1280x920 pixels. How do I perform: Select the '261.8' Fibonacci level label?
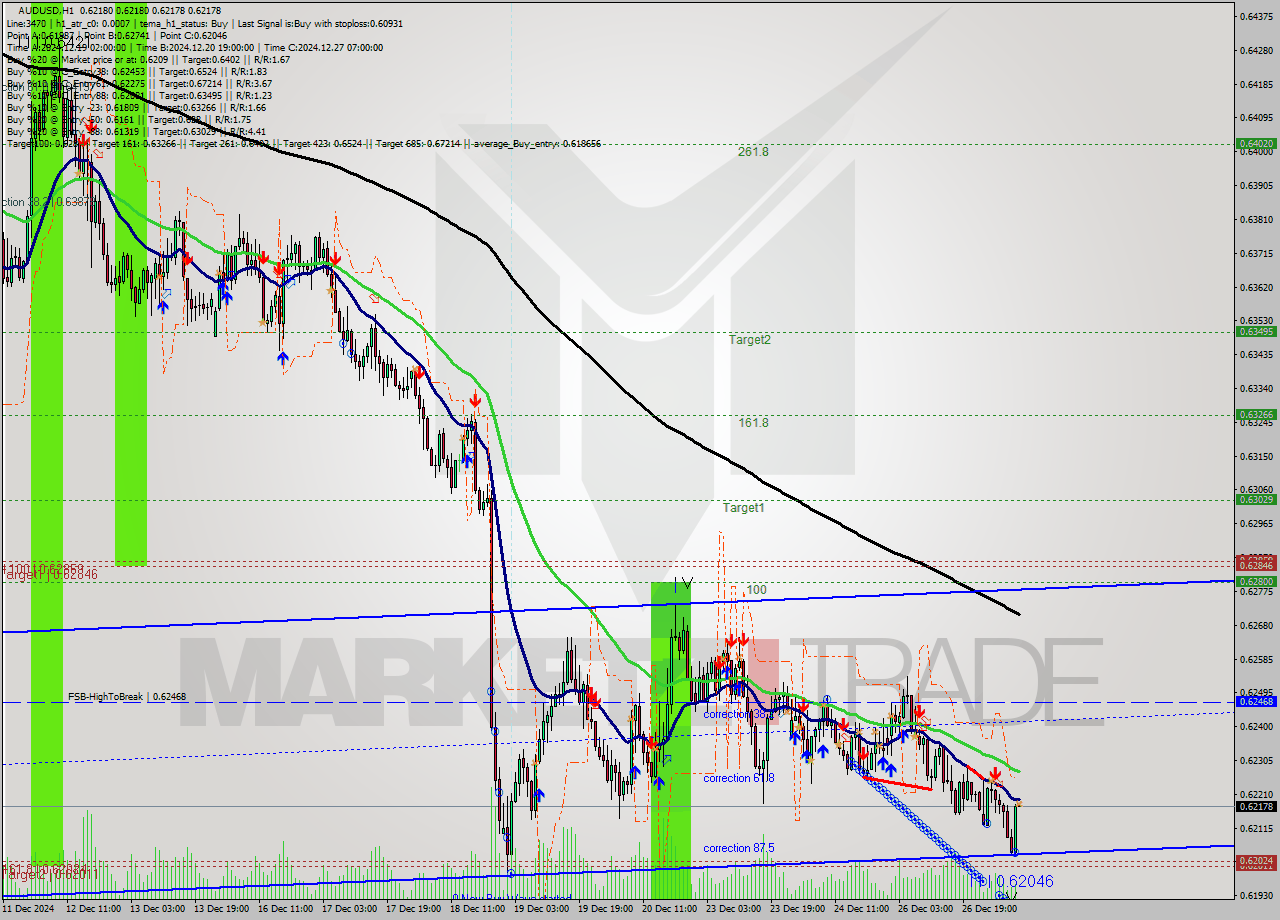click(753, 152)
